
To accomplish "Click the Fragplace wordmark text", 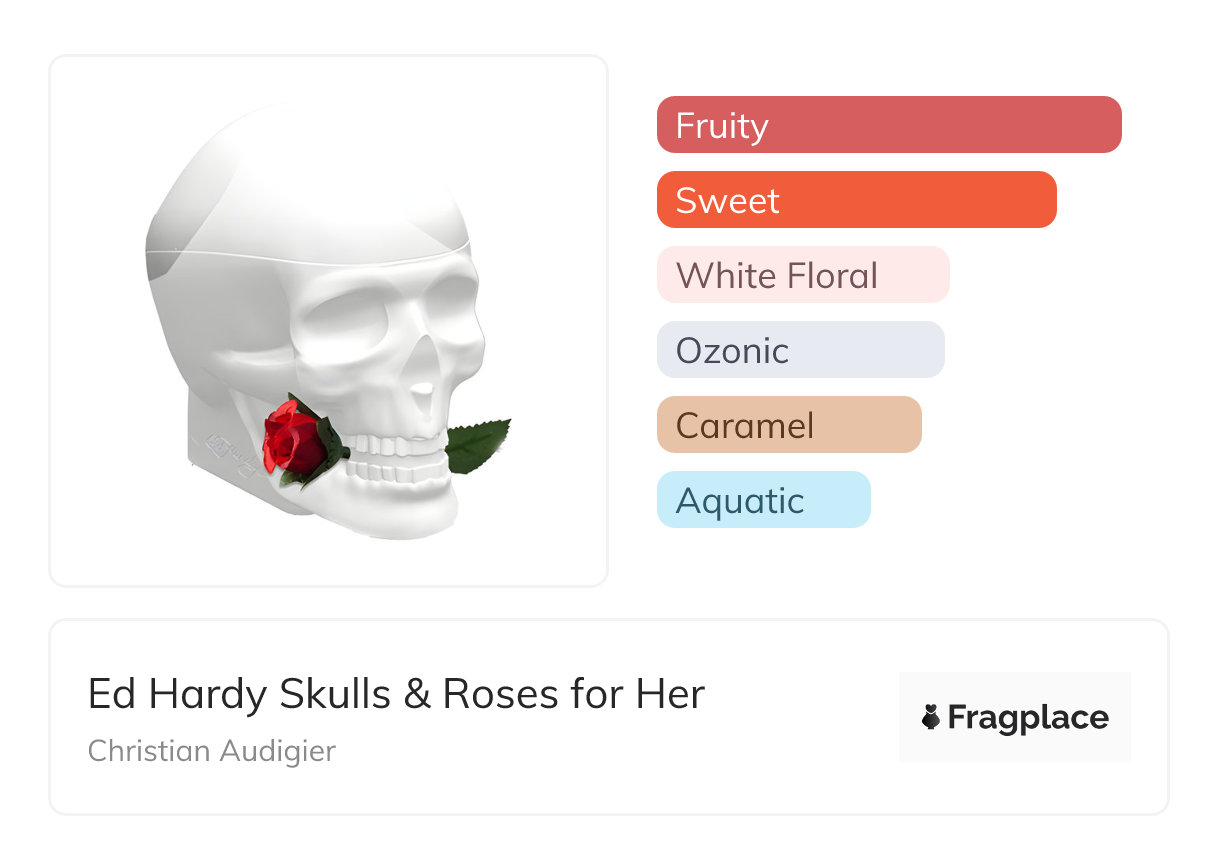I will [x=1028, y=717].
